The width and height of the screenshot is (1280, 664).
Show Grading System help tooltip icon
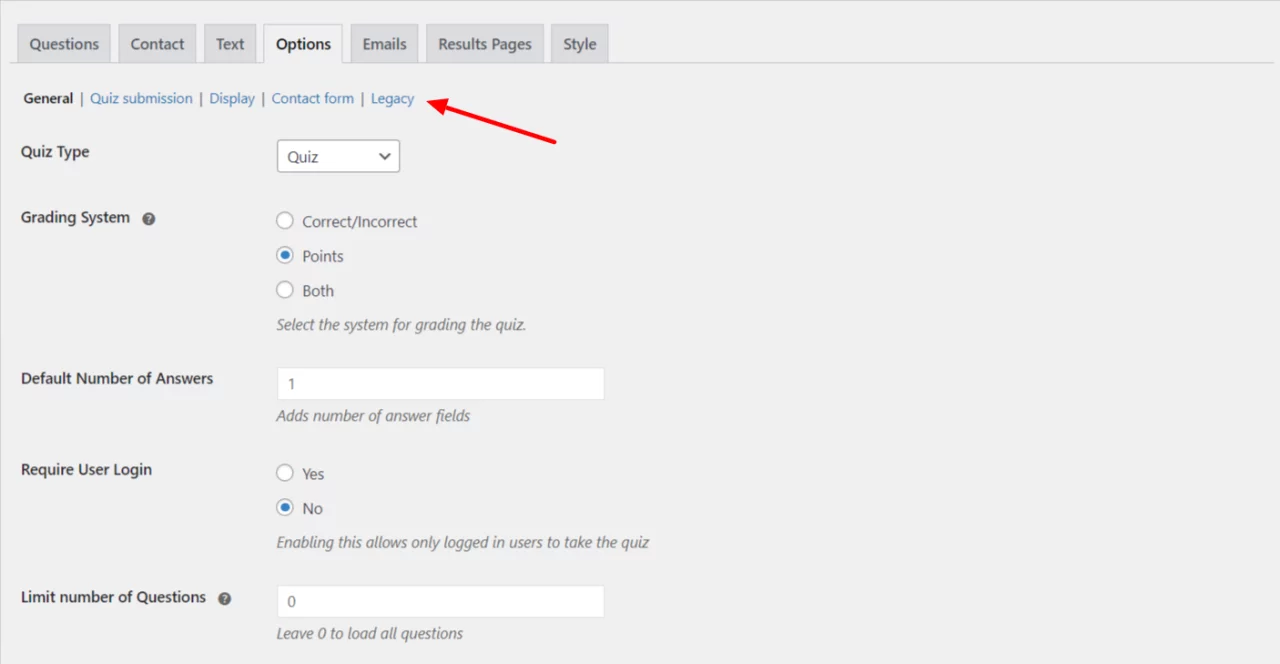click(148, 218)
